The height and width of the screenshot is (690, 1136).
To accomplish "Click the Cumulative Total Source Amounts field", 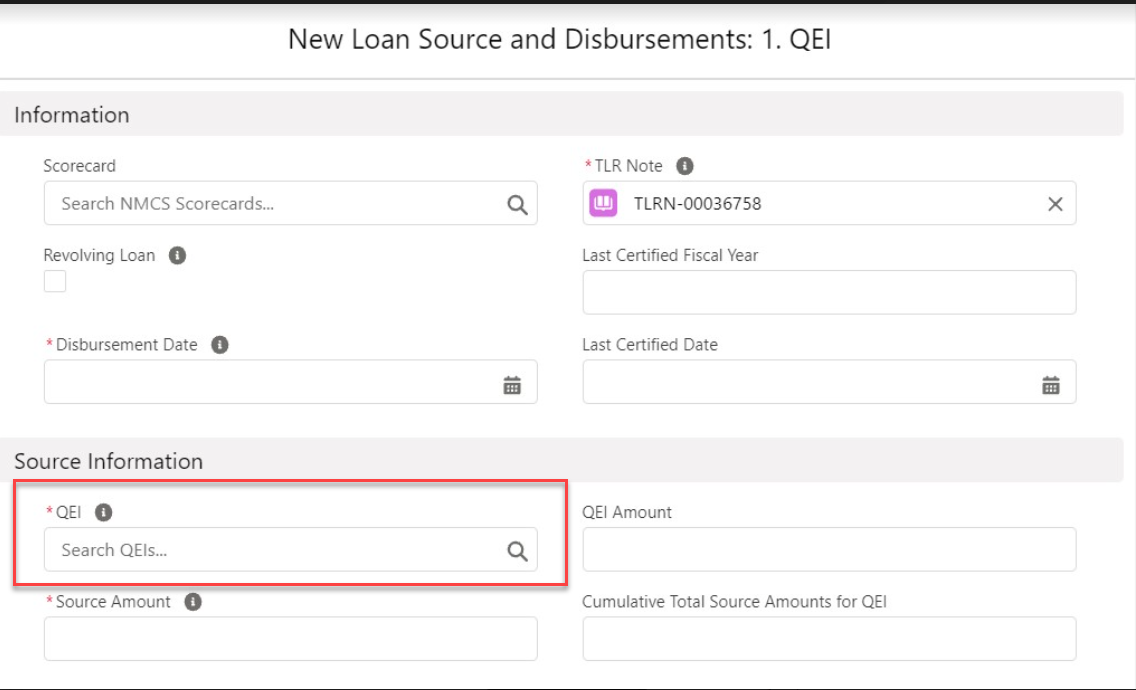I will (x=829, y=639).
